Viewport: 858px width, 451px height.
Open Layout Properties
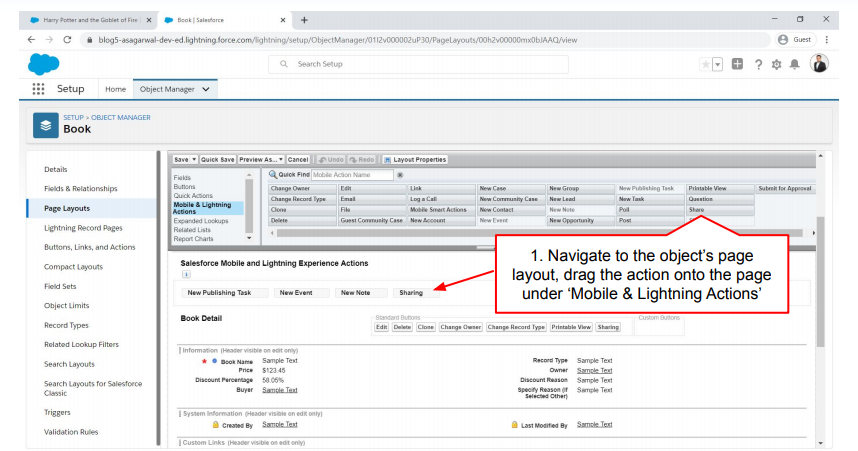pos(415,160)
